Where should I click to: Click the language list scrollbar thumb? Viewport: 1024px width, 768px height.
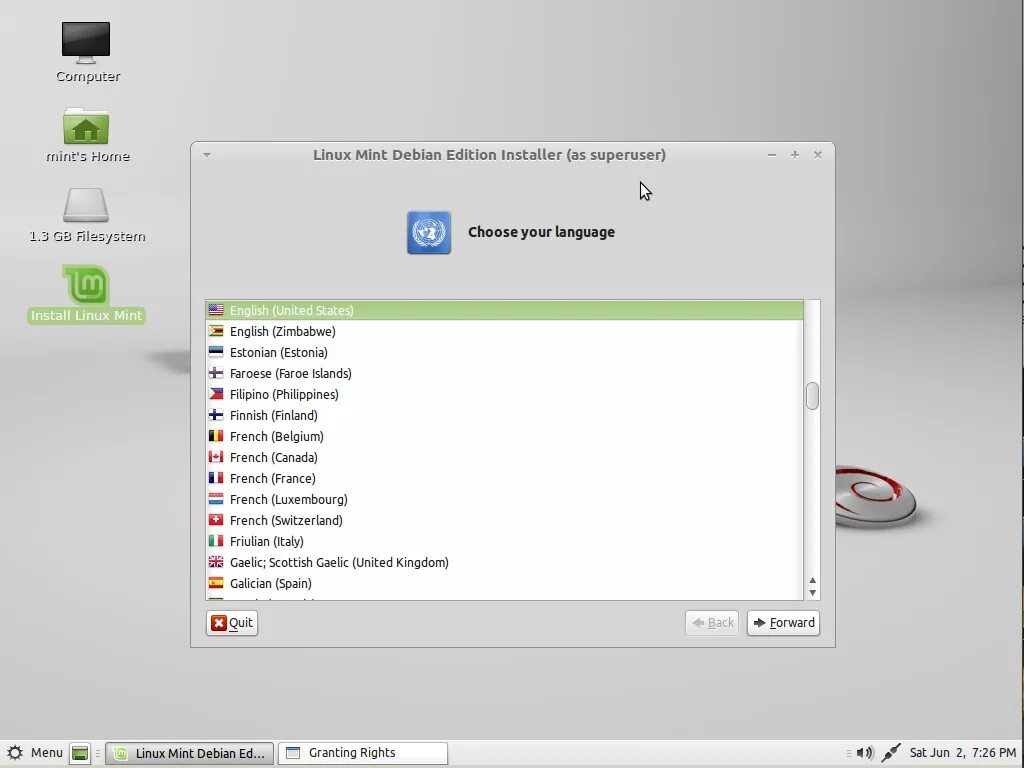pos(812,396)
